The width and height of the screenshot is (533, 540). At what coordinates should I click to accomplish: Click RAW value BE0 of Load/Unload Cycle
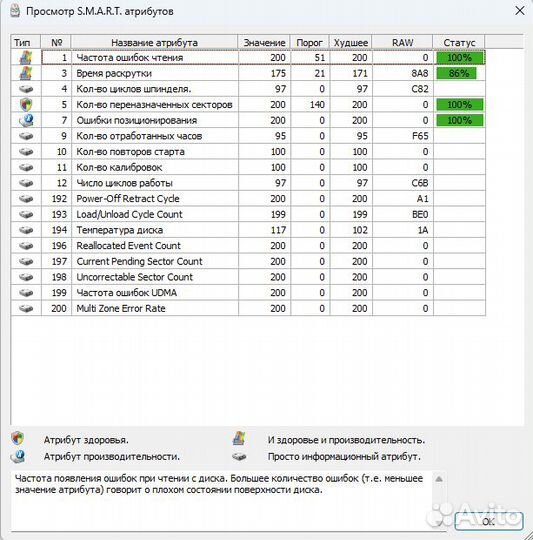[420, 214]
